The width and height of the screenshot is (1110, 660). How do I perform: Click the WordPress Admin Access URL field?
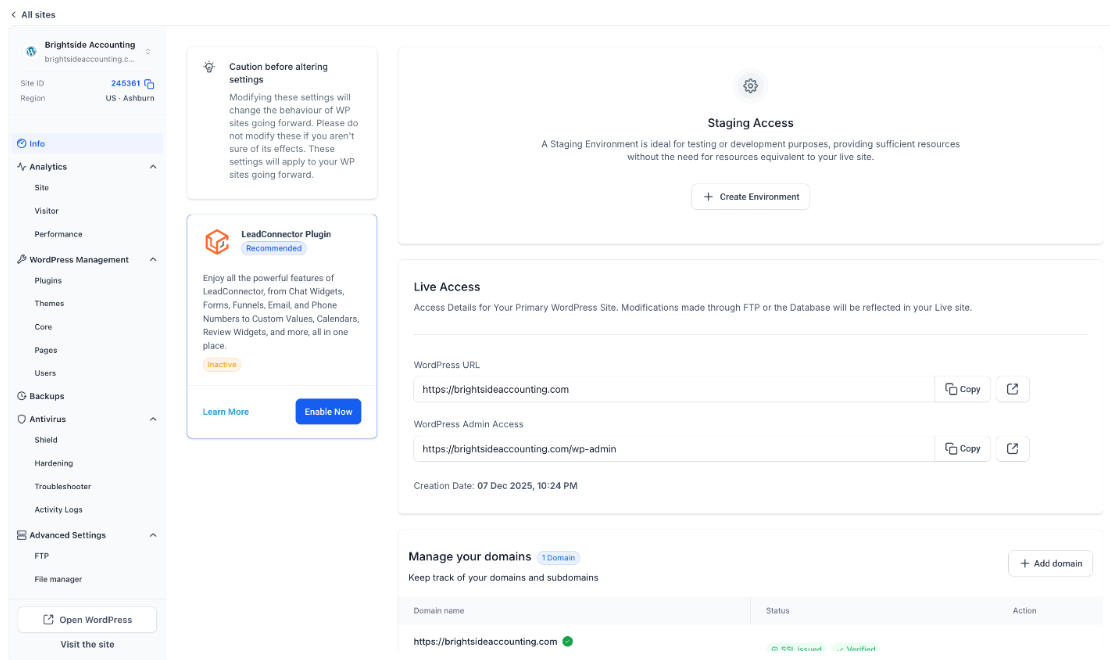[x=674, y=448]
